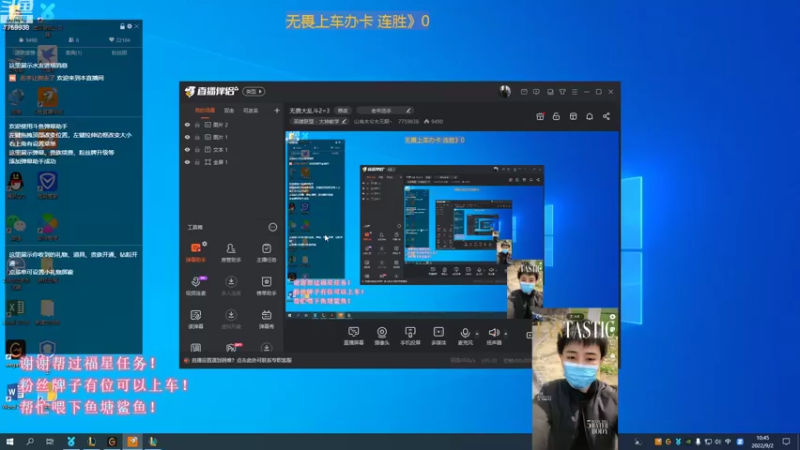Open the 弹幕秀 TV icon tool
Viewport: 800px width, 450px height.
pos(266,319)
